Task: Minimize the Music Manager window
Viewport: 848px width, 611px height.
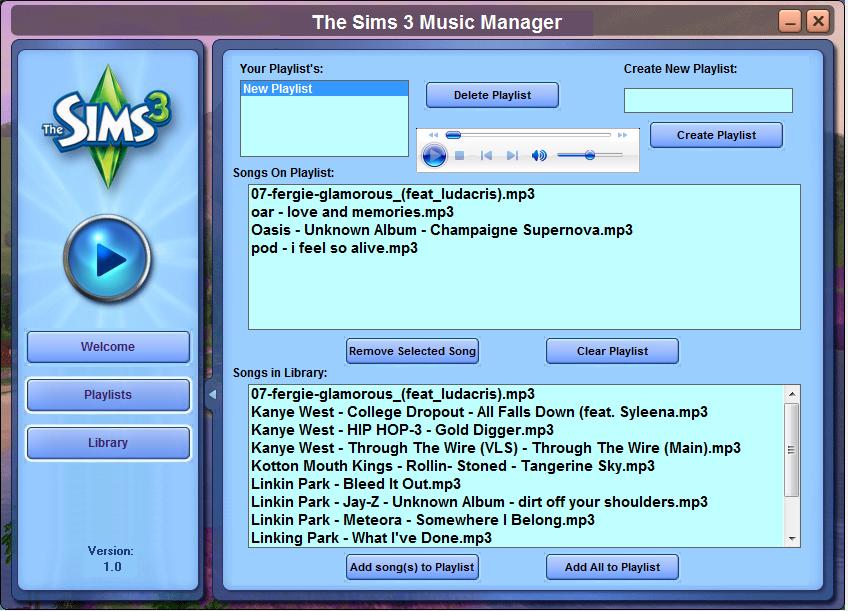Action: 790,22
